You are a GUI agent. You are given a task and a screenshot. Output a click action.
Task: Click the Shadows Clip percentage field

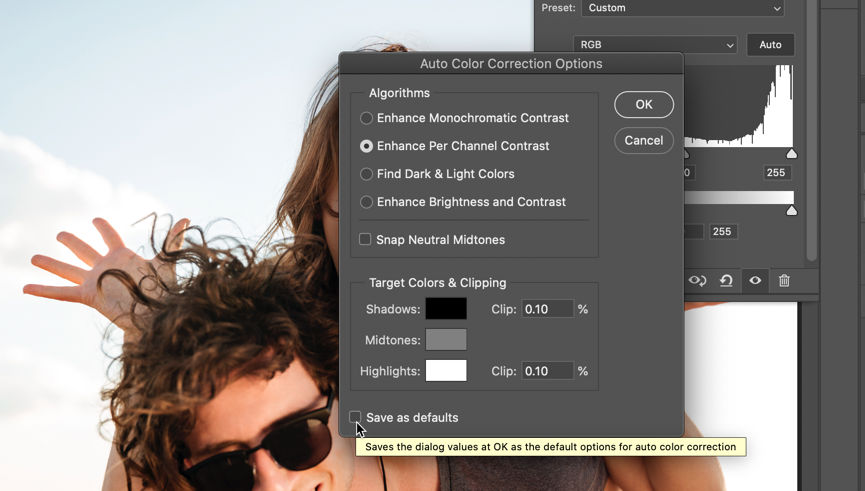[547, 309]
